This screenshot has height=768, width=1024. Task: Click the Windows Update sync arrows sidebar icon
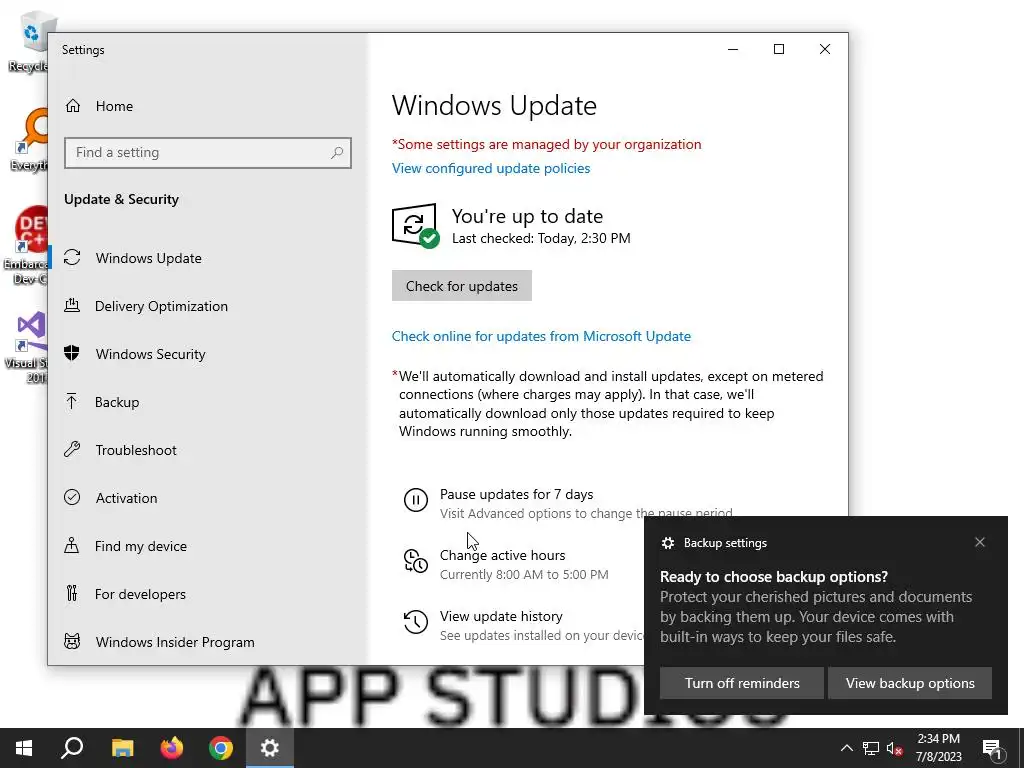72,258
